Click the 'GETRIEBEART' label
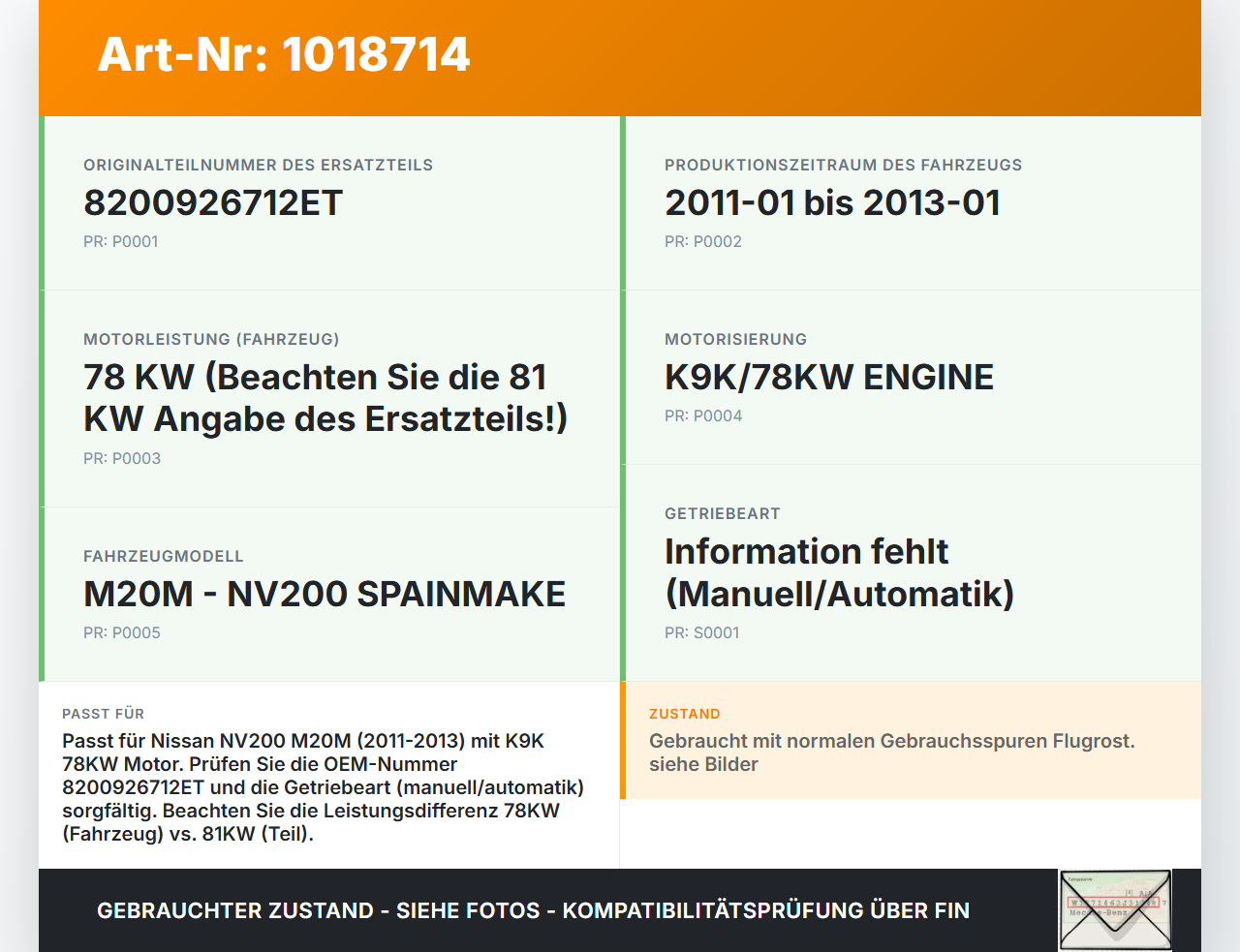 click(723, 513)
